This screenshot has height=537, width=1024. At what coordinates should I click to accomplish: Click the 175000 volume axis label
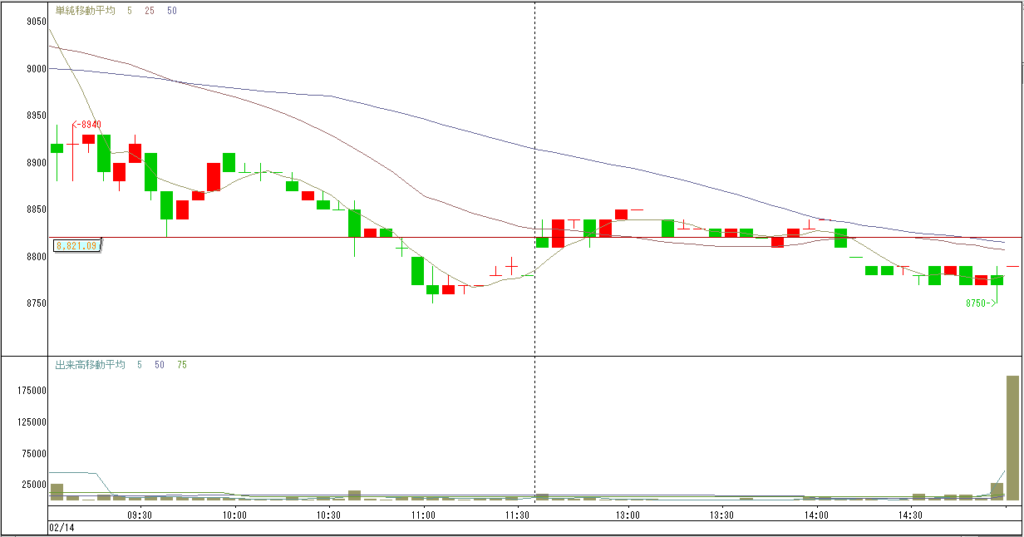[31, 391]
